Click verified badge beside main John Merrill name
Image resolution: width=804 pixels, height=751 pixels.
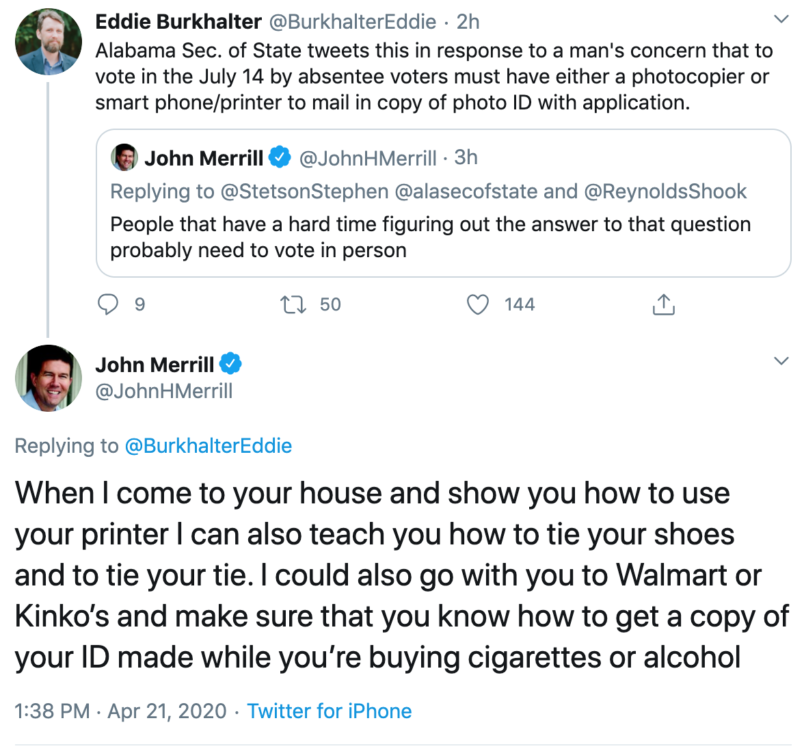click(231, 363)
